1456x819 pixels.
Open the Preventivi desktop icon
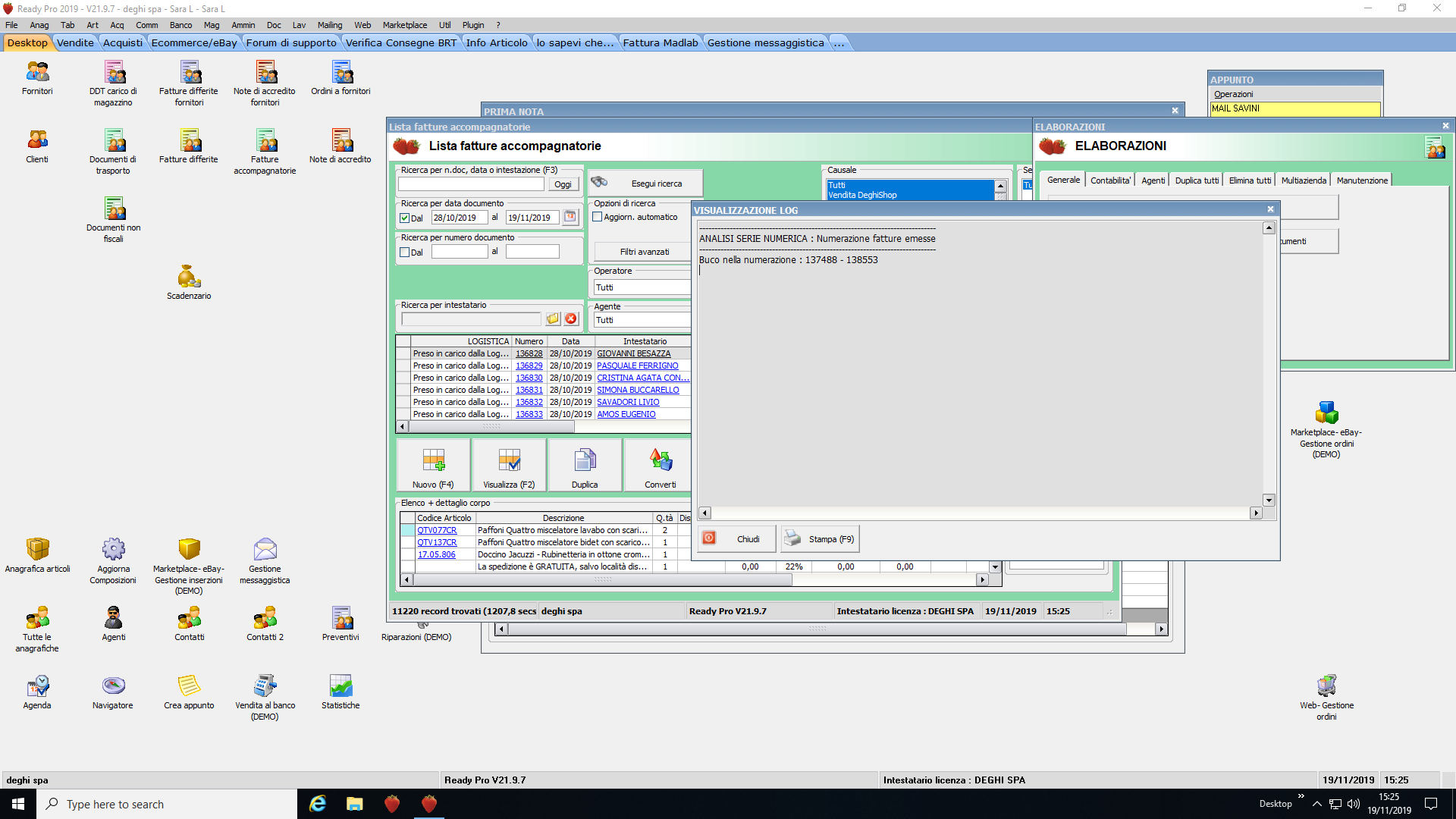pyautogui.click(x=340, y=623)
